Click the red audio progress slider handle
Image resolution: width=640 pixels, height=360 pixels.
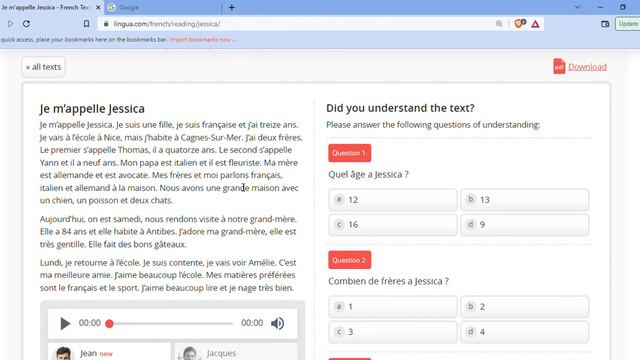coord(109,324)
